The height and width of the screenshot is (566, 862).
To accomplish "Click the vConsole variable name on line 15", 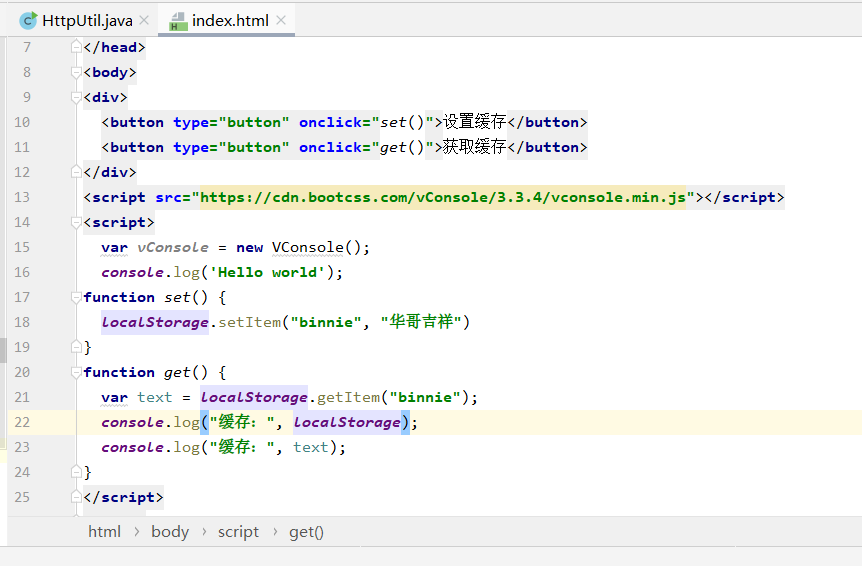I will pyautogui.click(x=173, y=247).
